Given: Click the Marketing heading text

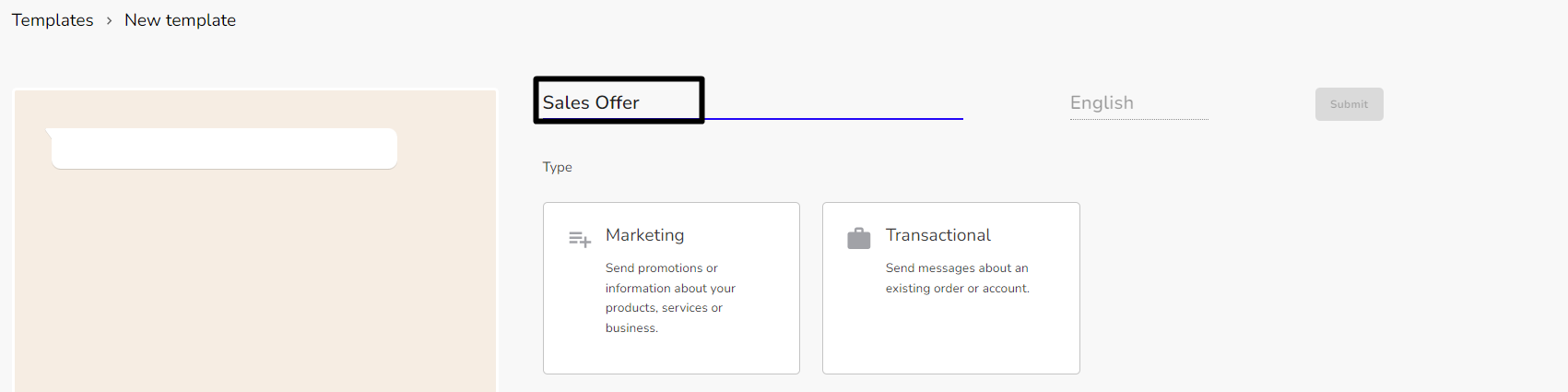Looking at the screenshot, I should click(645, 235).
